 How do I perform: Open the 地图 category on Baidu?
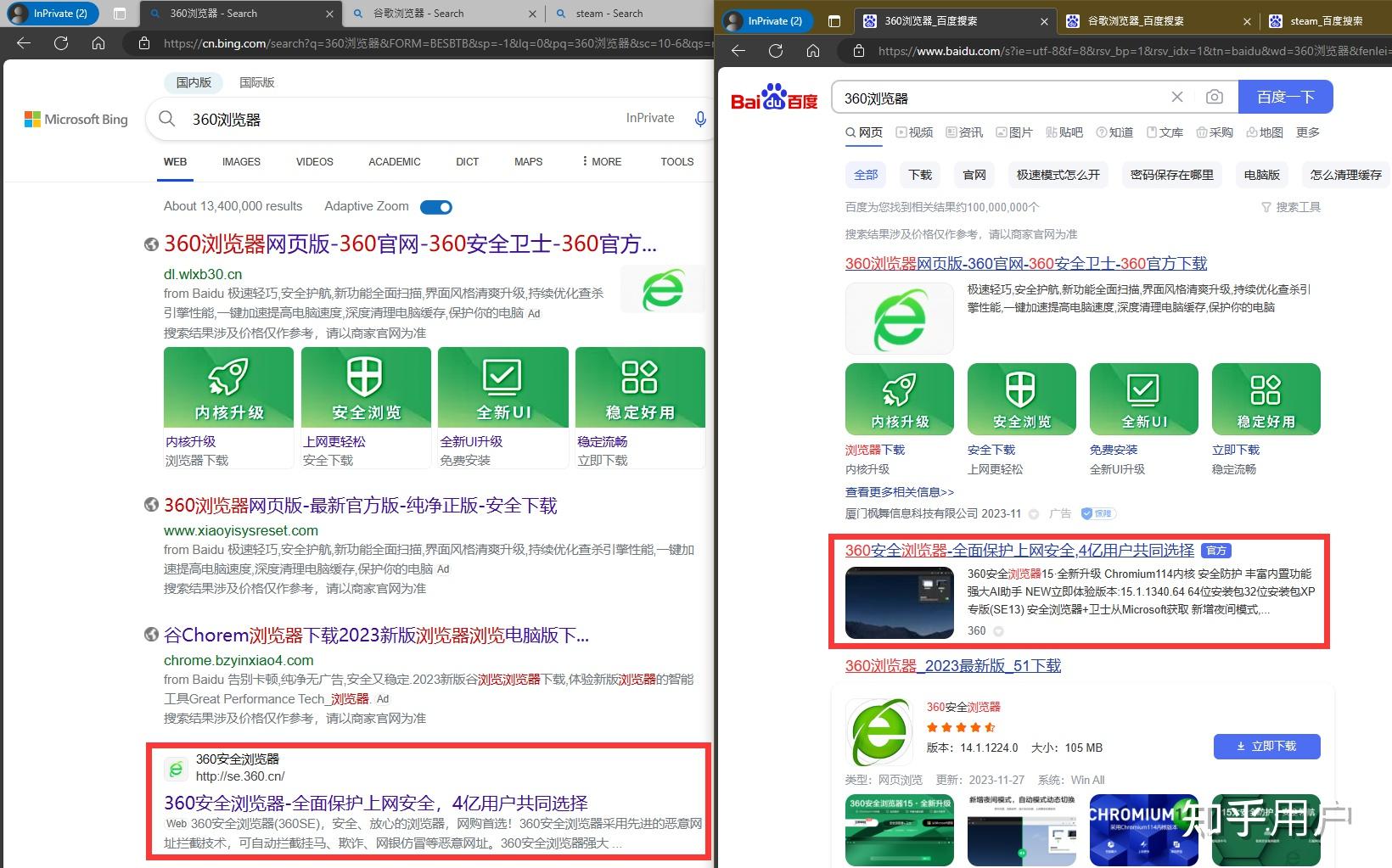1265,132
